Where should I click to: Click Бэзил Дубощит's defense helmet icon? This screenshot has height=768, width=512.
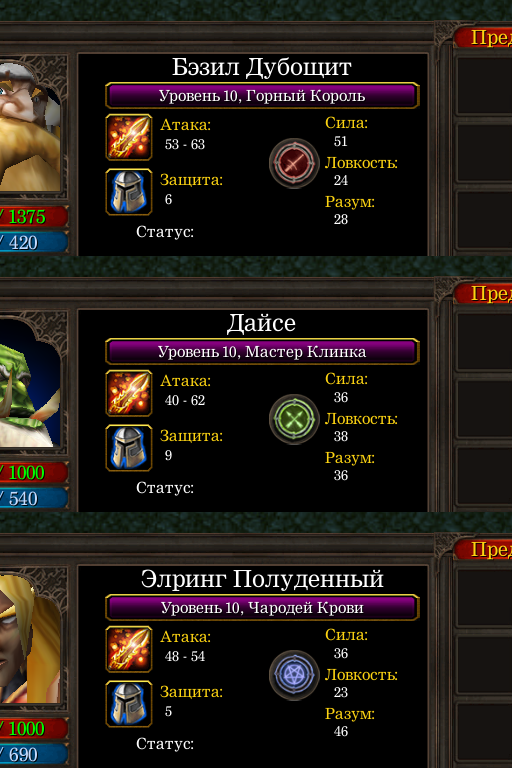pyautogui.click(x=129, y=192)
